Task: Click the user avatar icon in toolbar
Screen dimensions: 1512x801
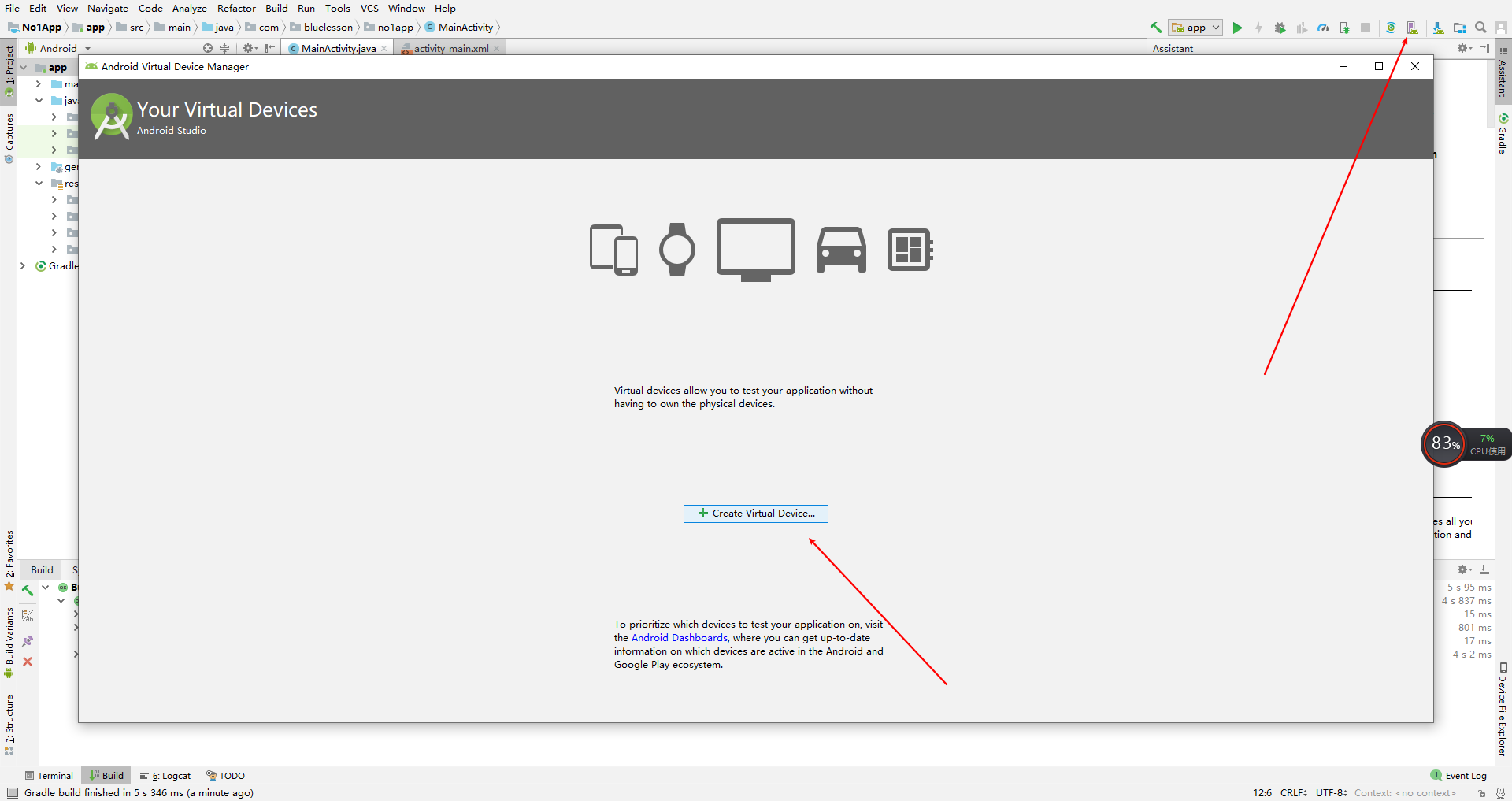Action: 1501,28
